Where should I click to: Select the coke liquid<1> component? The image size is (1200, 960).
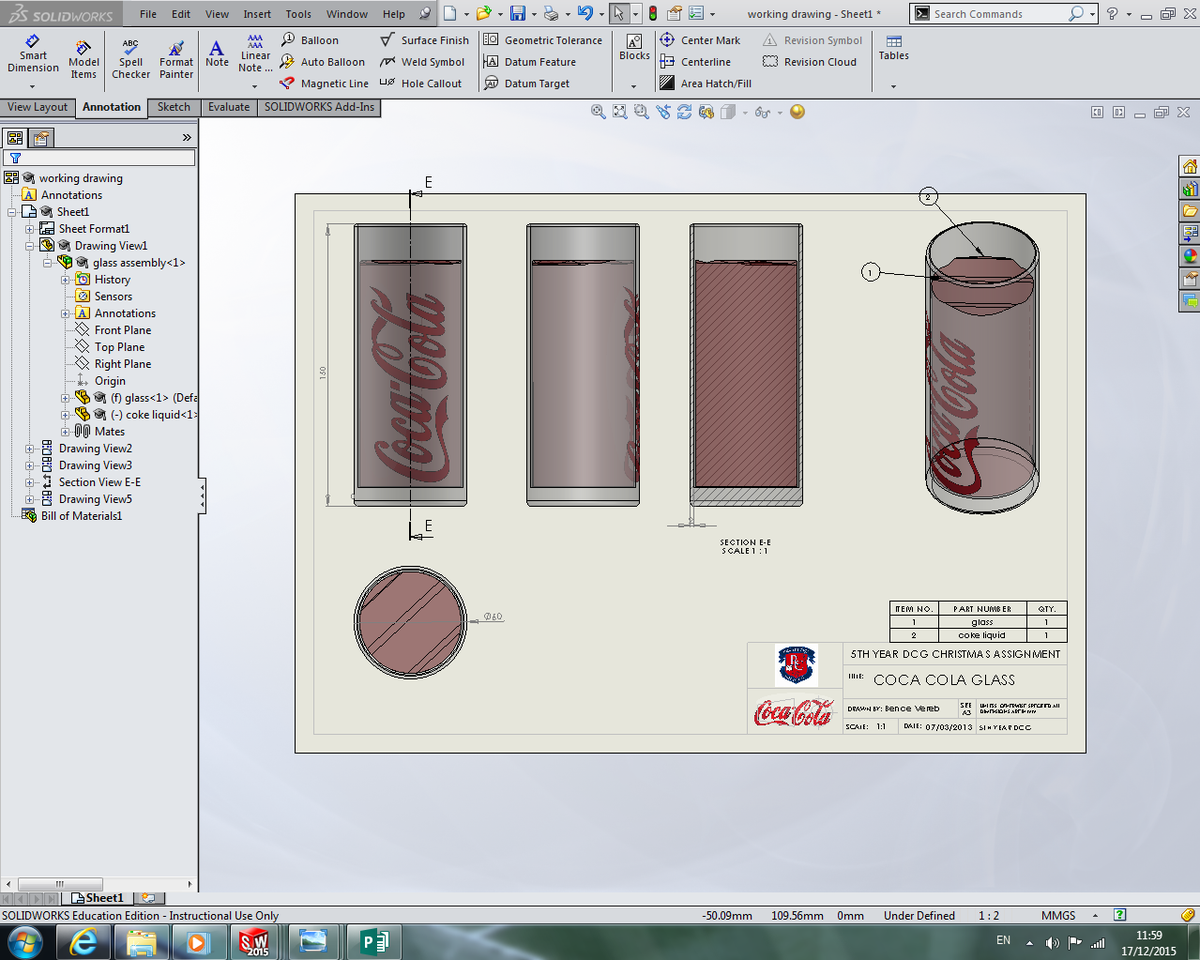pos(153,415)
